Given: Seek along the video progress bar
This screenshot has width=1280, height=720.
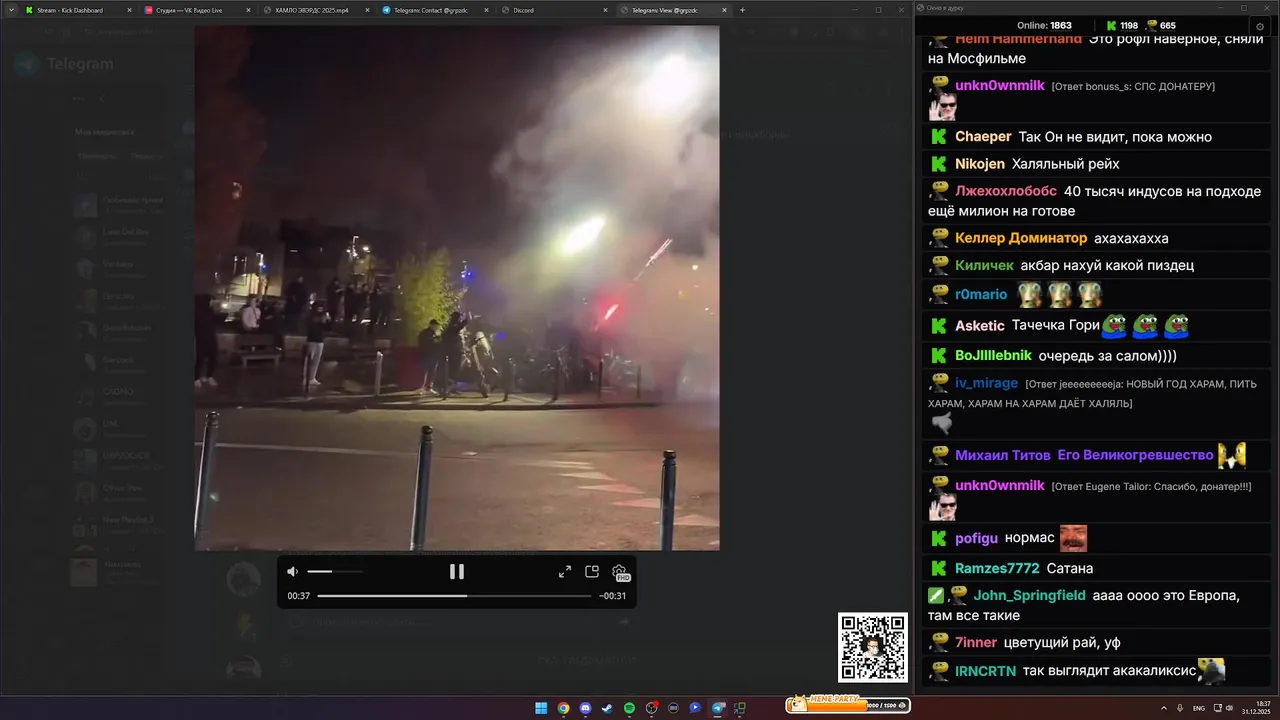Looking at the screenshot, I should pyautogui.click(x=454, y=596).
